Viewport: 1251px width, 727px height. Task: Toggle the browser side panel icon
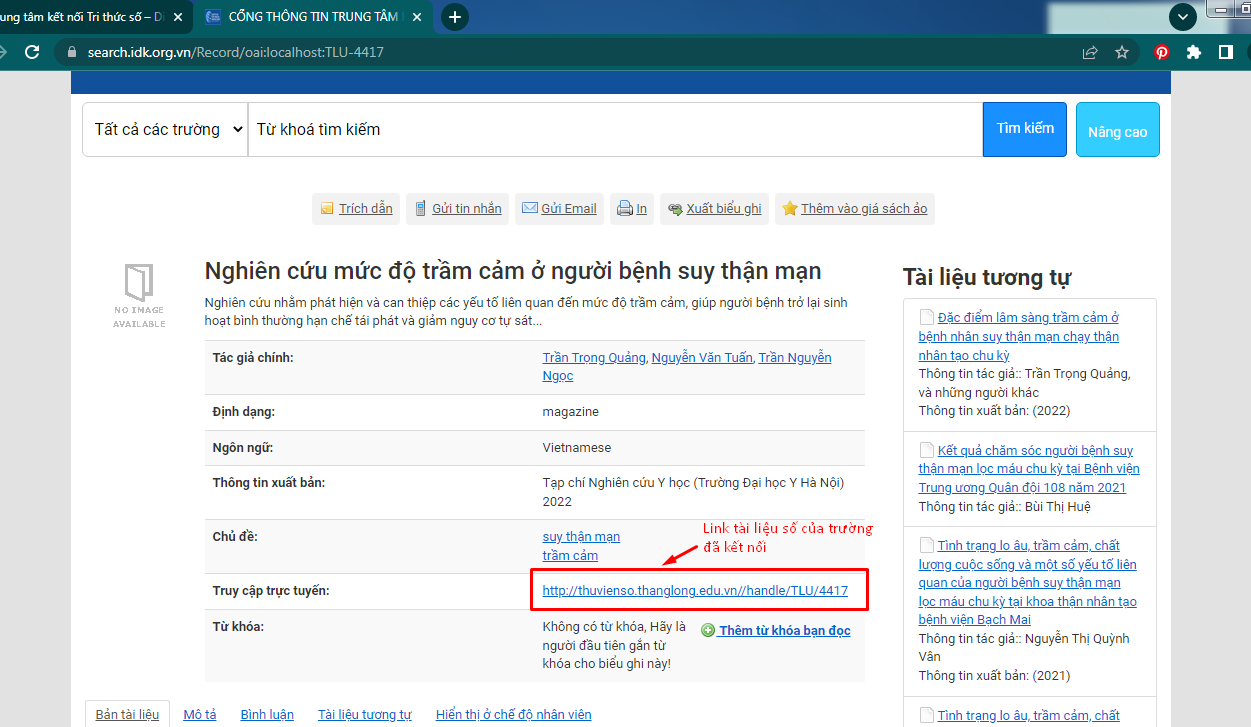coord(1225,52)
